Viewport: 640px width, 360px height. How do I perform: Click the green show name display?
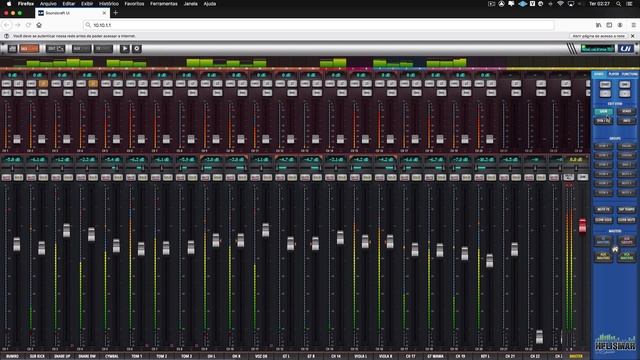598,49
